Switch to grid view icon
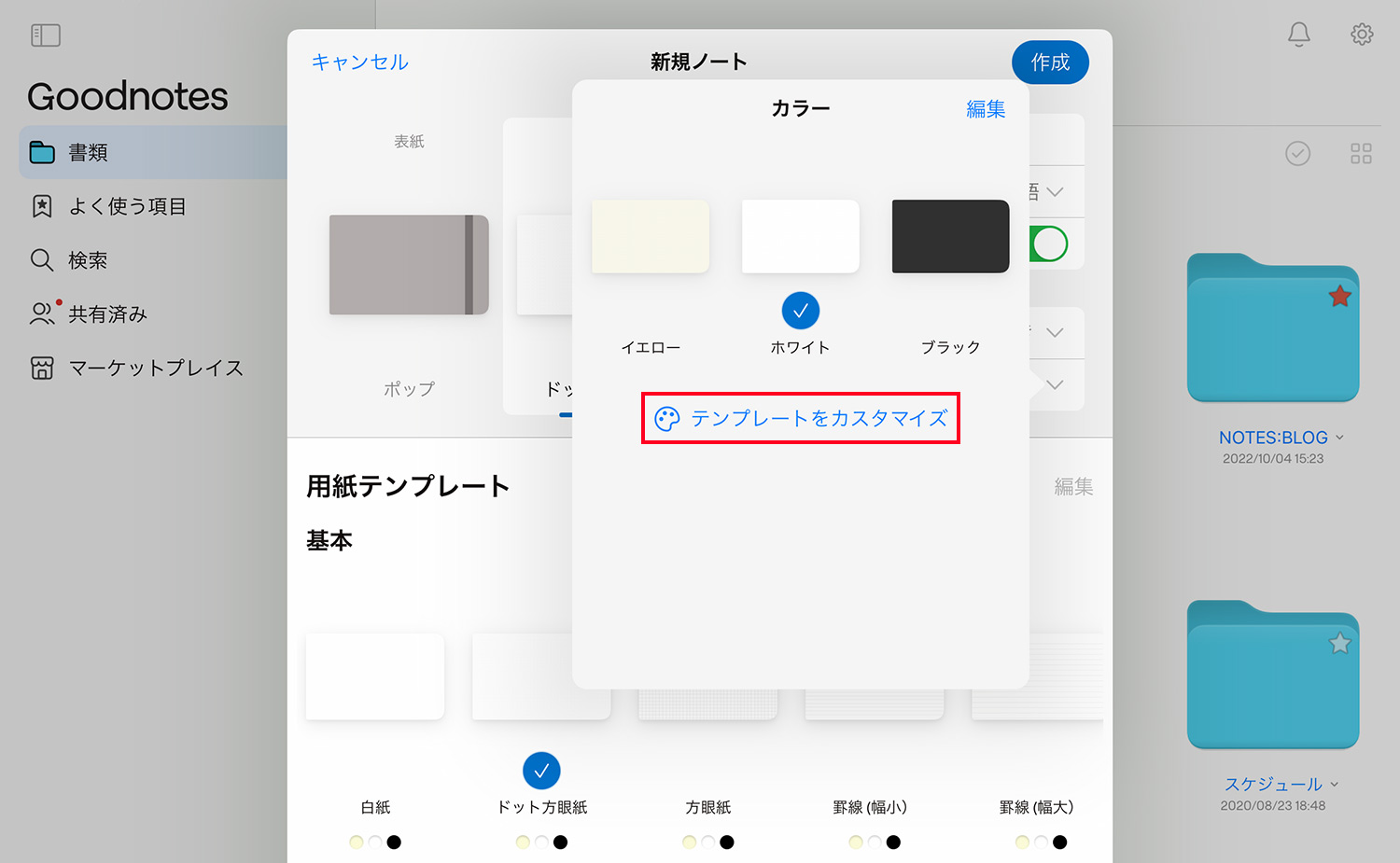The image size is (1400, 863). click(1361, 153)
